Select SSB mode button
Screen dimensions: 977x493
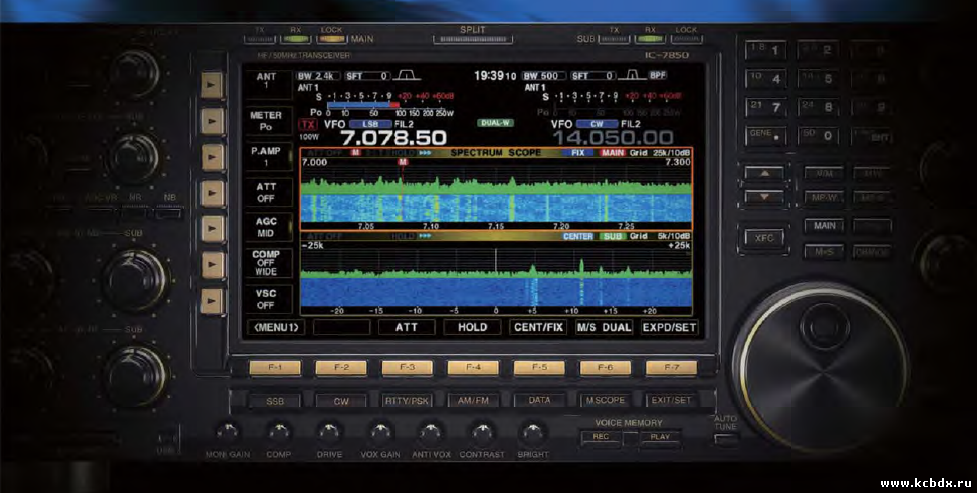click(275, 401)
